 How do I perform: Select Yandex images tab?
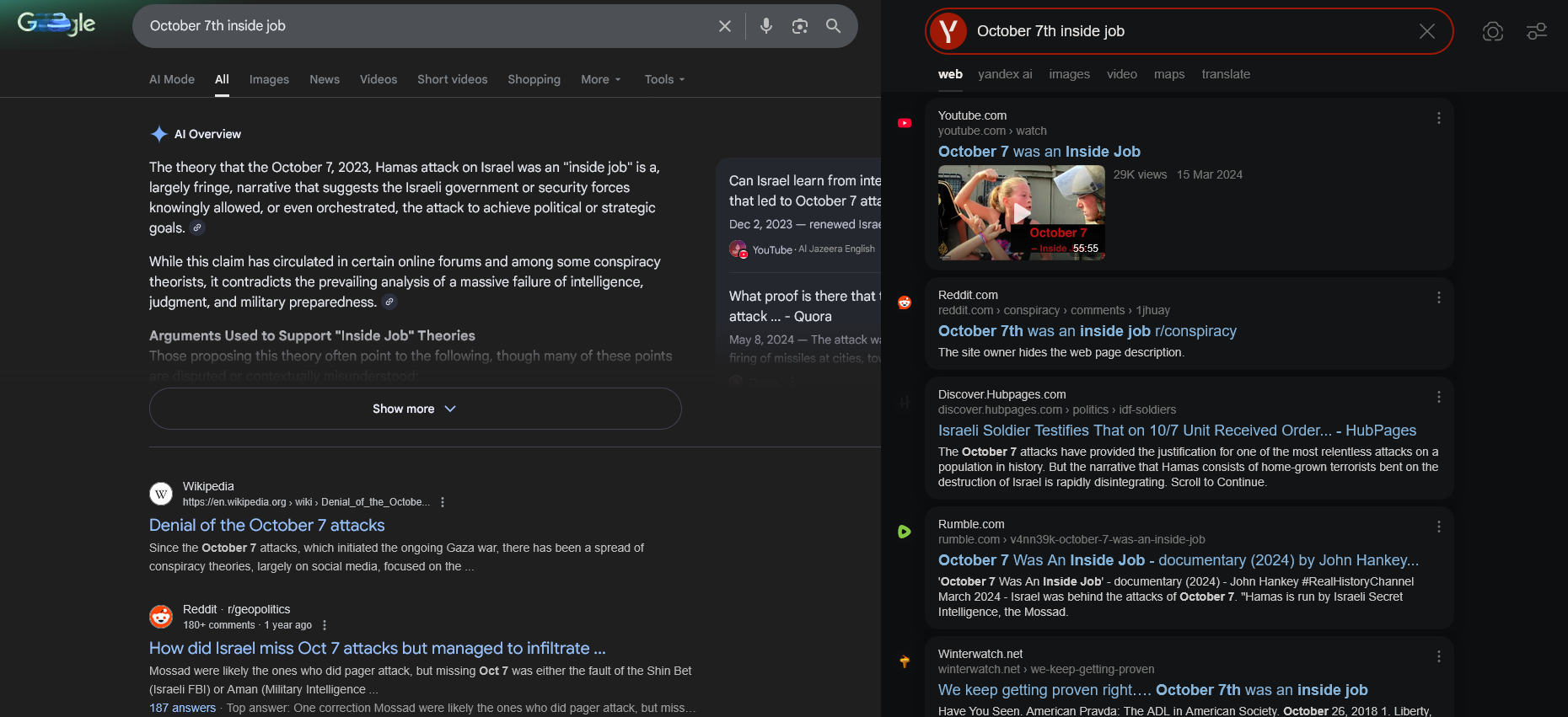pos(1069,74)
